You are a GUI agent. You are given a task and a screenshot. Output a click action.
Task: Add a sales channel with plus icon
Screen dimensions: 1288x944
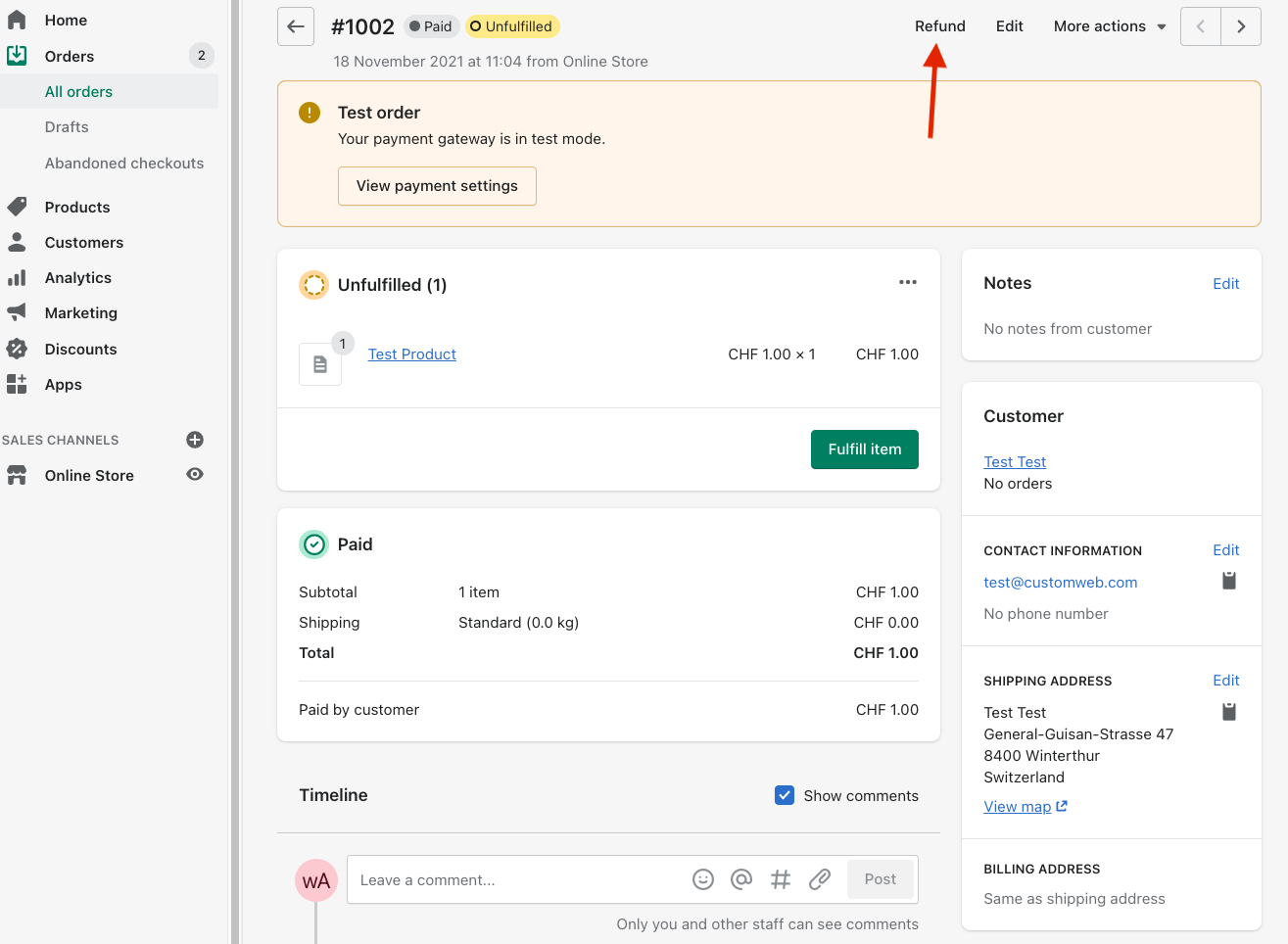tap(195, 440)
